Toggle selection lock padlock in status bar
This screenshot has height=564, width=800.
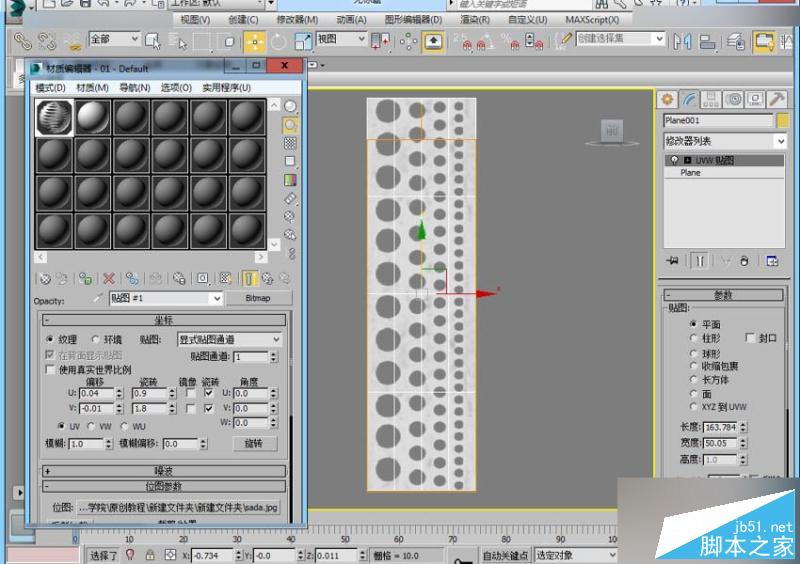tap(149, 555)
